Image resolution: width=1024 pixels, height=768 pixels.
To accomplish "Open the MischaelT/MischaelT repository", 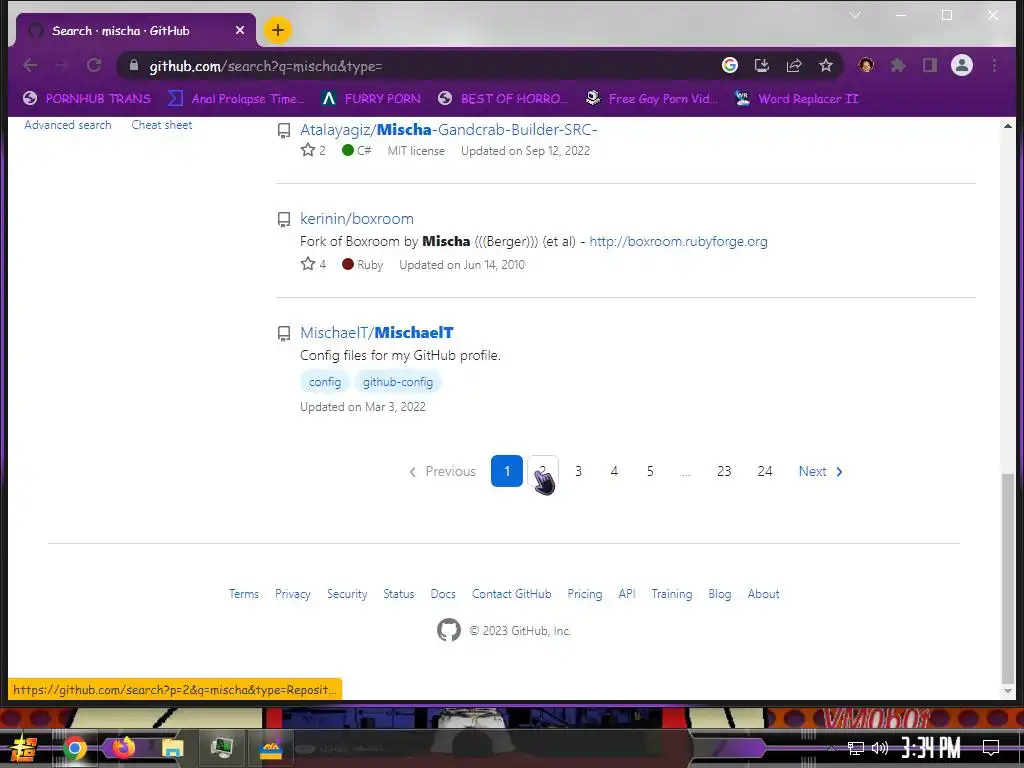I will (377, 332).
